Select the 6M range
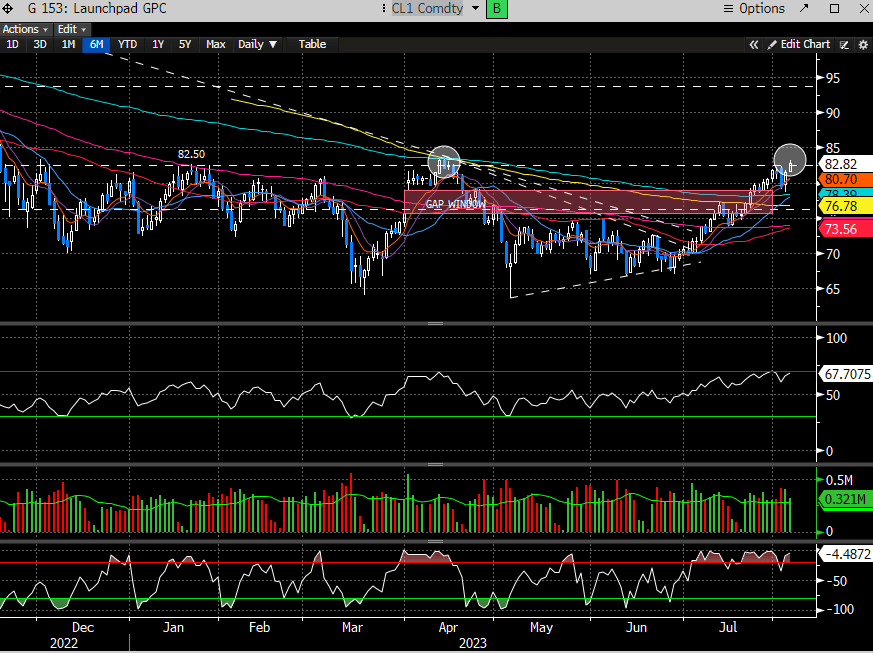Viewport: 873px width, 653px height. pos(96,45)
